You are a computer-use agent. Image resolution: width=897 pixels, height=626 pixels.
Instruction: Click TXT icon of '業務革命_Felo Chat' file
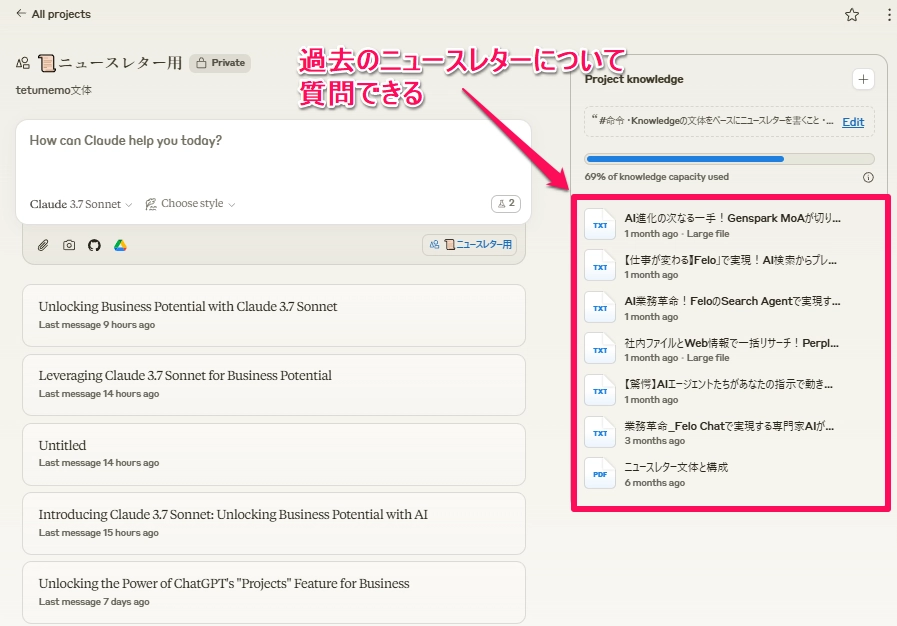point(600,433)
